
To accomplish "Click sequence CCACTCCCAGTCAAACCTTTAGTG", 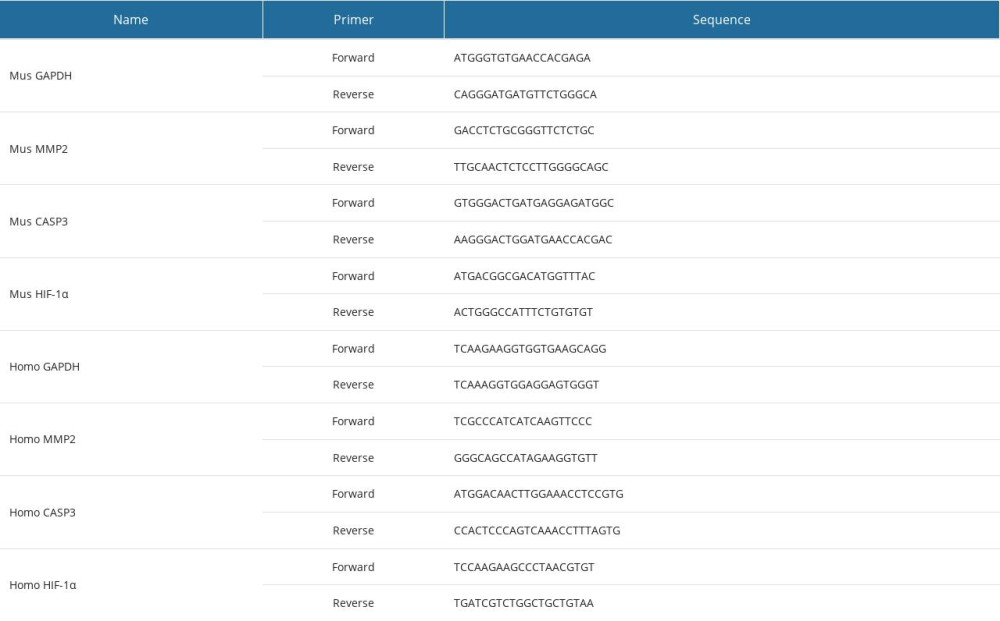I will [537, 530].
